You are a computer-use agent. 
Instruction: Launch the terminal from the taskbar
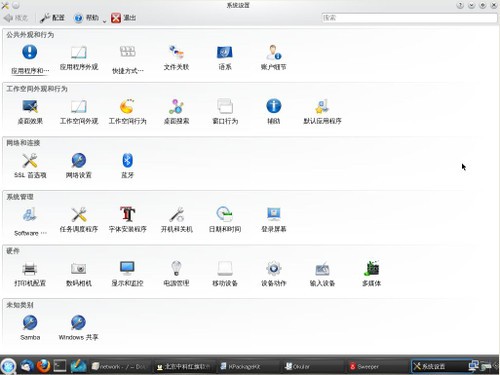tap(60, 366)
